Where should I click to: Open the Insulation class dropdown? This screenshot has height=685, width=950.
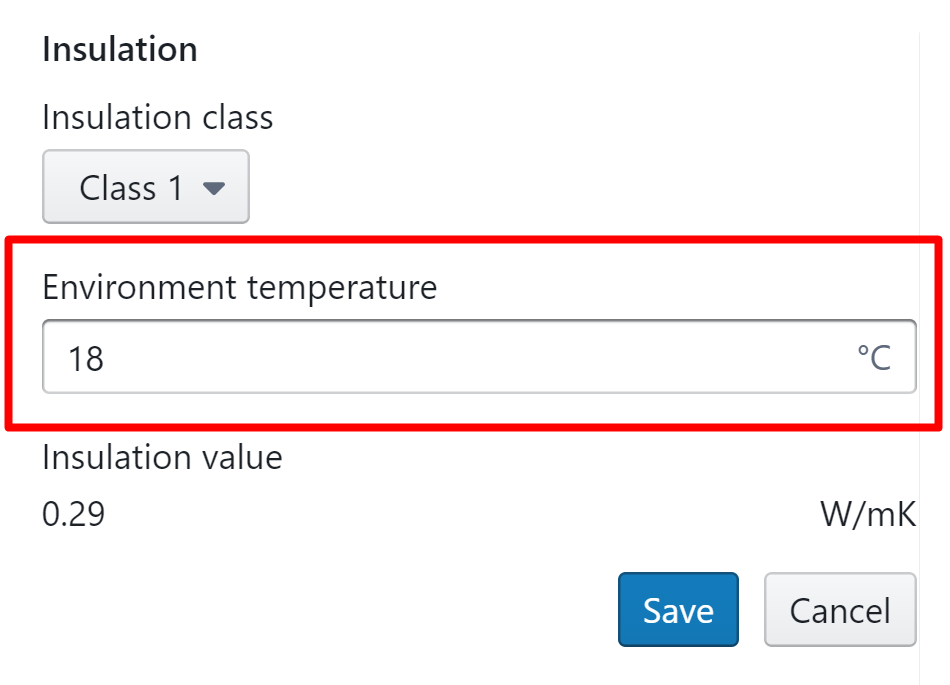coord(146,187)
